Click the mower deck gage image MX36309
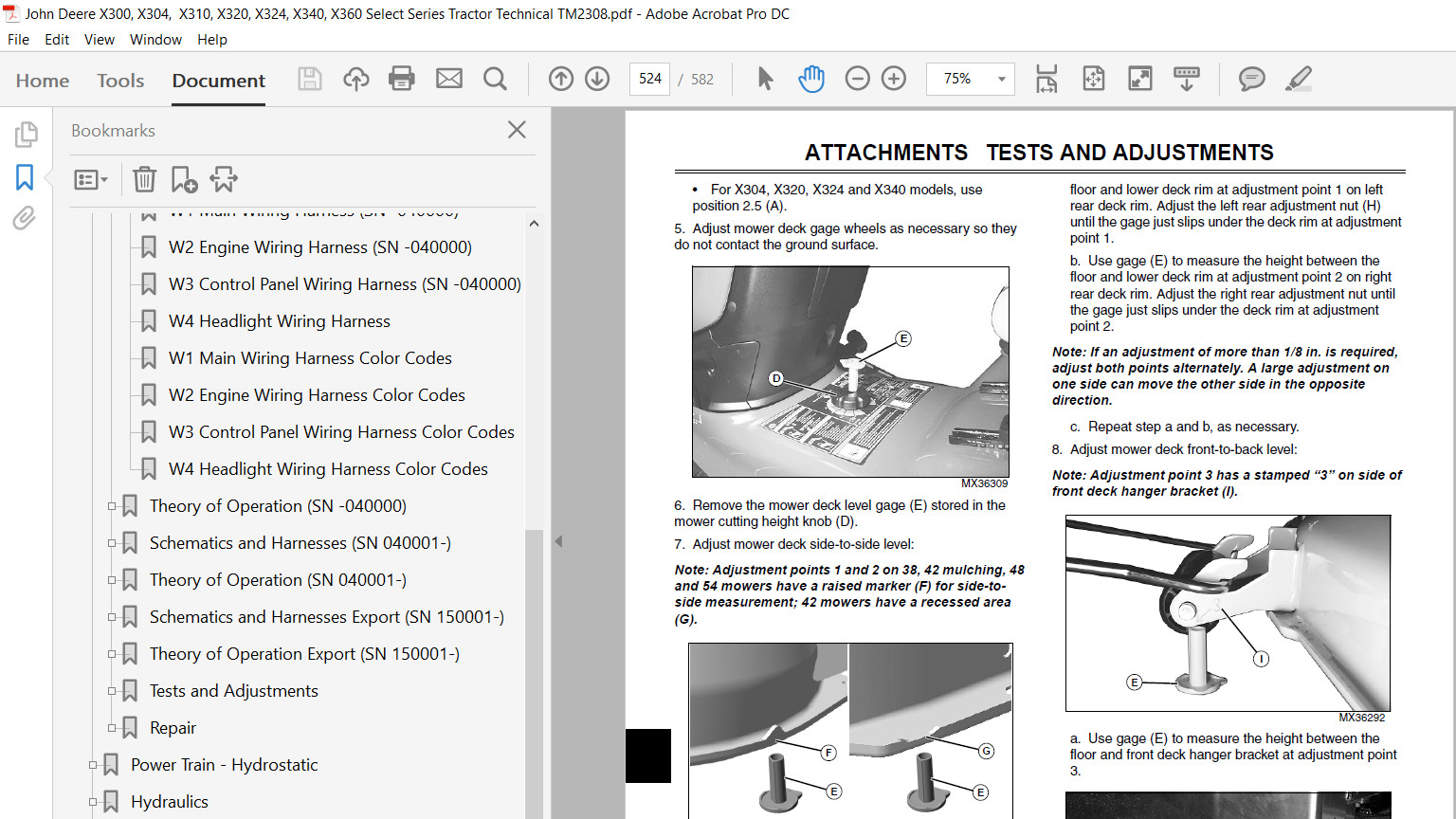 pos(850,372)
